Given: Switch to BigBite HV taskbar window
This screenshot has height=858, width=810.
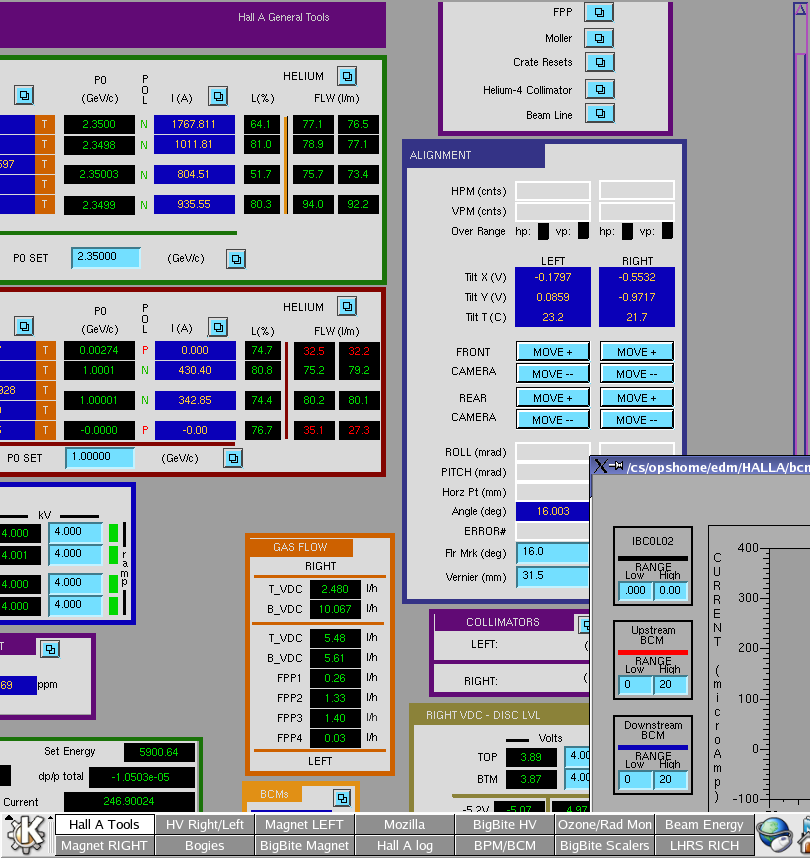Looking at the screenshot, I should [505, 824].
